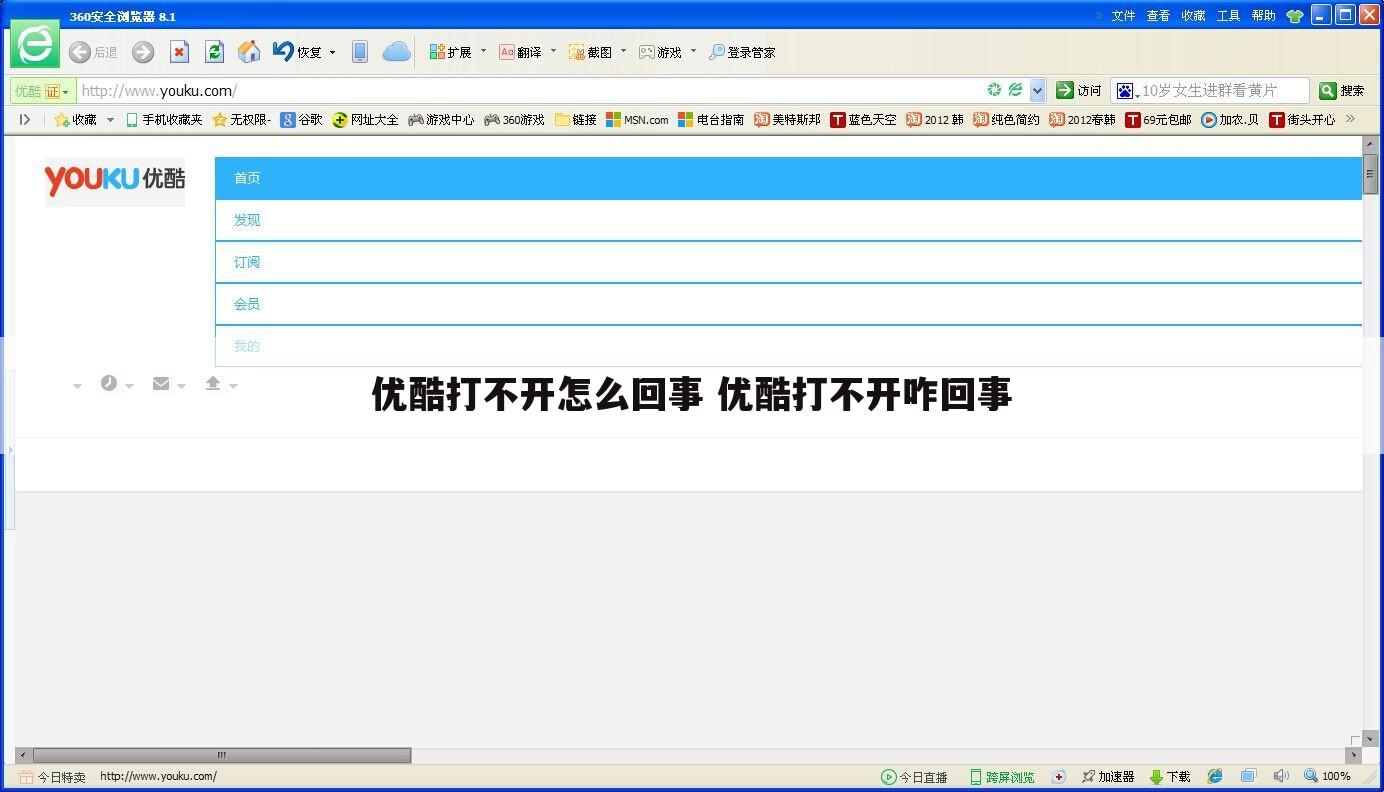Screen dimensions: 1384x792
Task: Open the 游戏中心 bookmark
Action: tap(441, 120)
